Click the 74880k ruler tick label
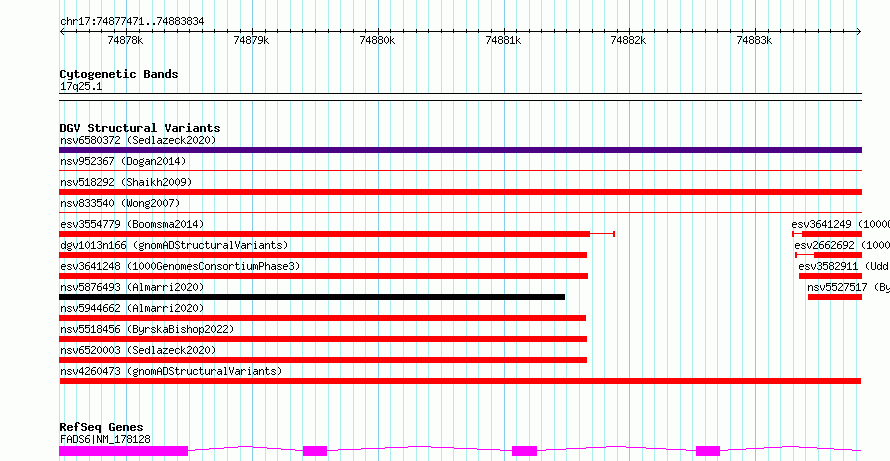 pos(377,40)
